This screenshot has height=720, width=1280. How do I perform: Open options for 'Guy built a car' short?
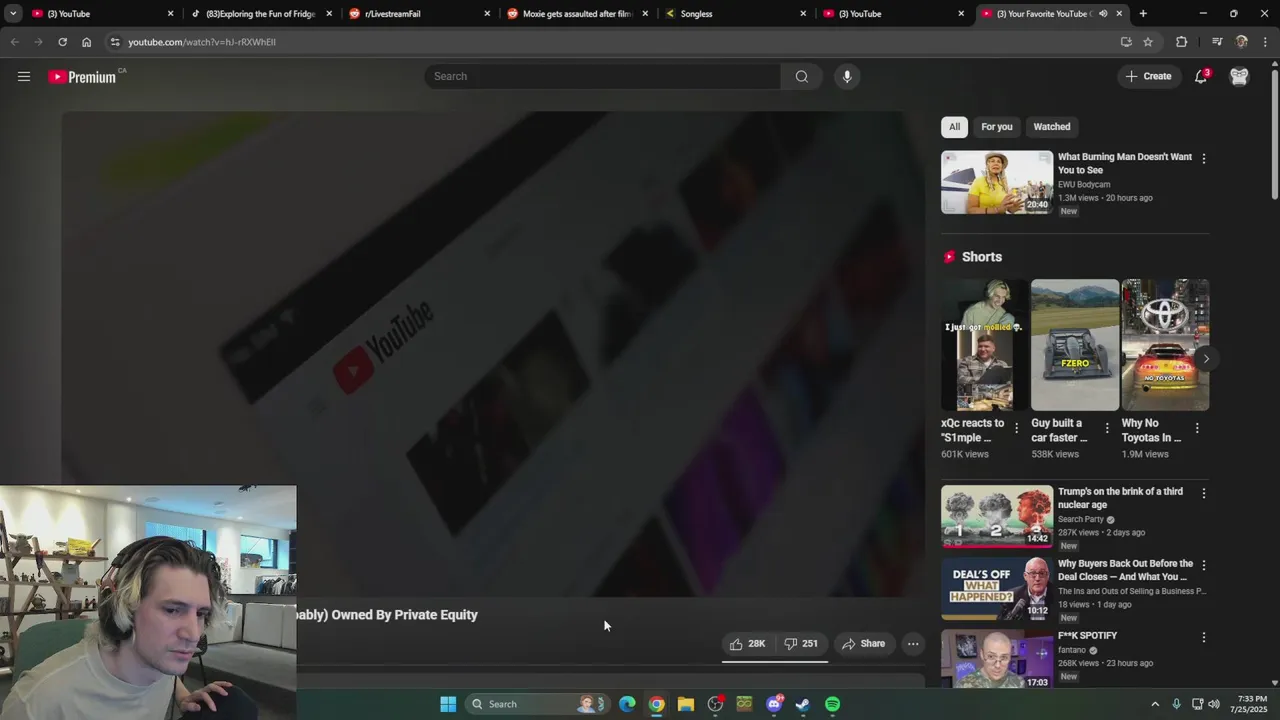coord(1107,428)
